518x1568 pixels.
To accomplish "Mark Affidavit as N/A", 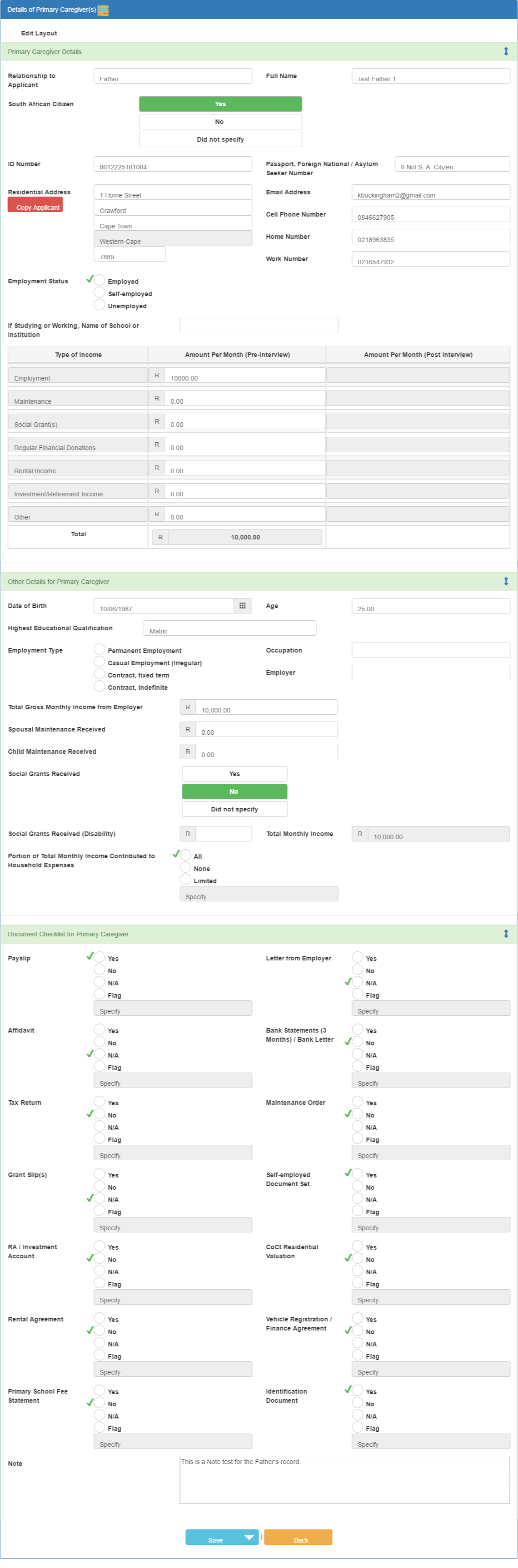I will click(100, 1054).
